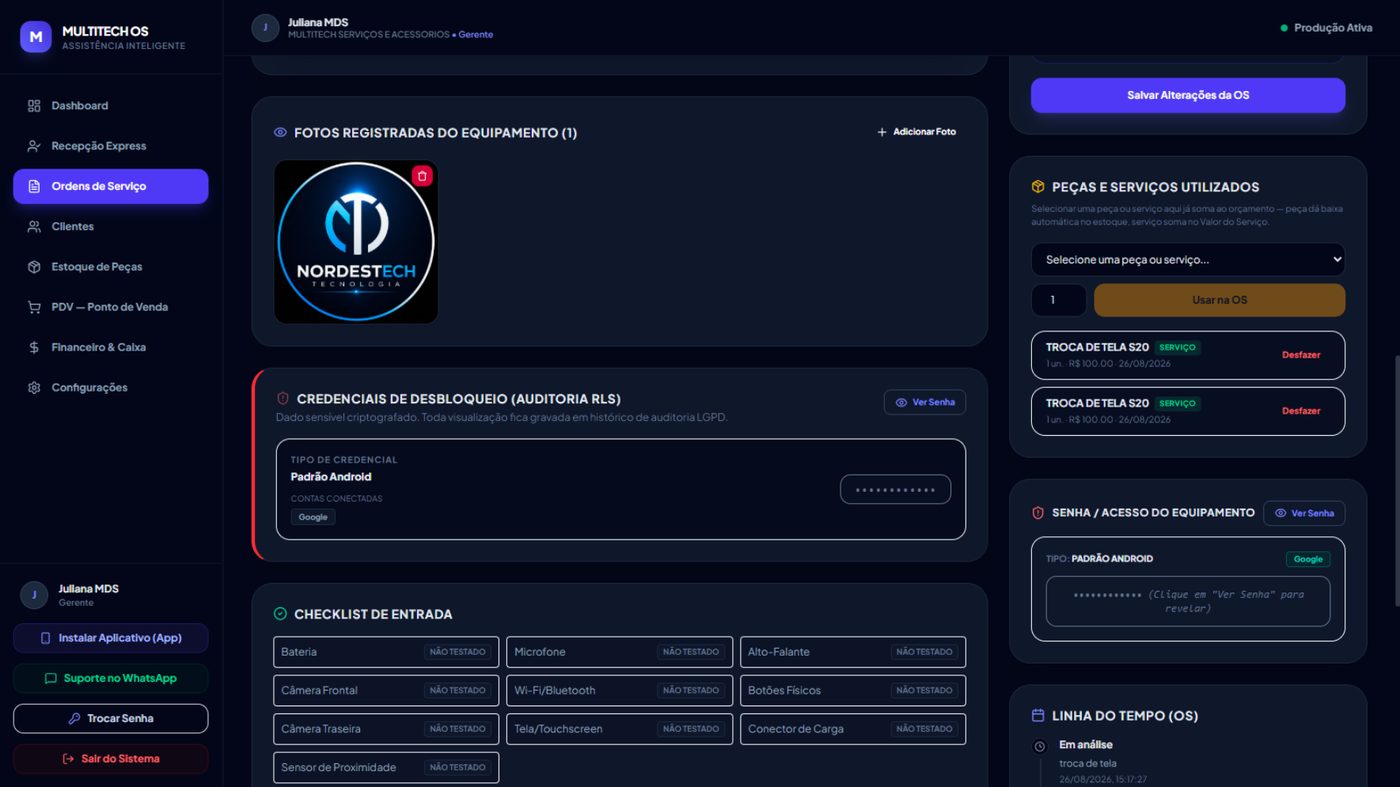The image size is (1400, 787).
Task: Reveal password via Ver Senha in Credenciais
Action: coord(925,402)
